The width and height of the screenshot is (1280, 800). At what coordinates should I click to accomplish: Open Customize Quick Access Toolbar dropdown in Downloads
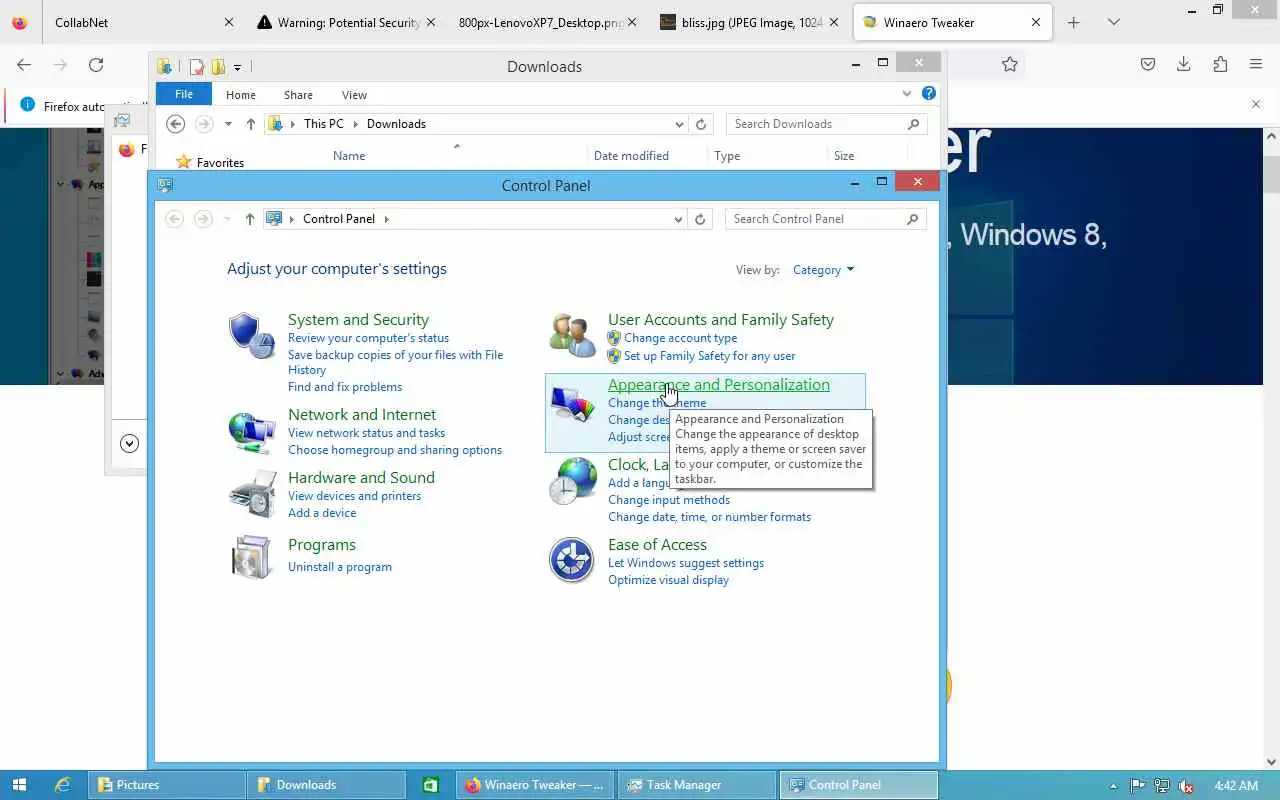pyautogui.click(x=237, y=68)
